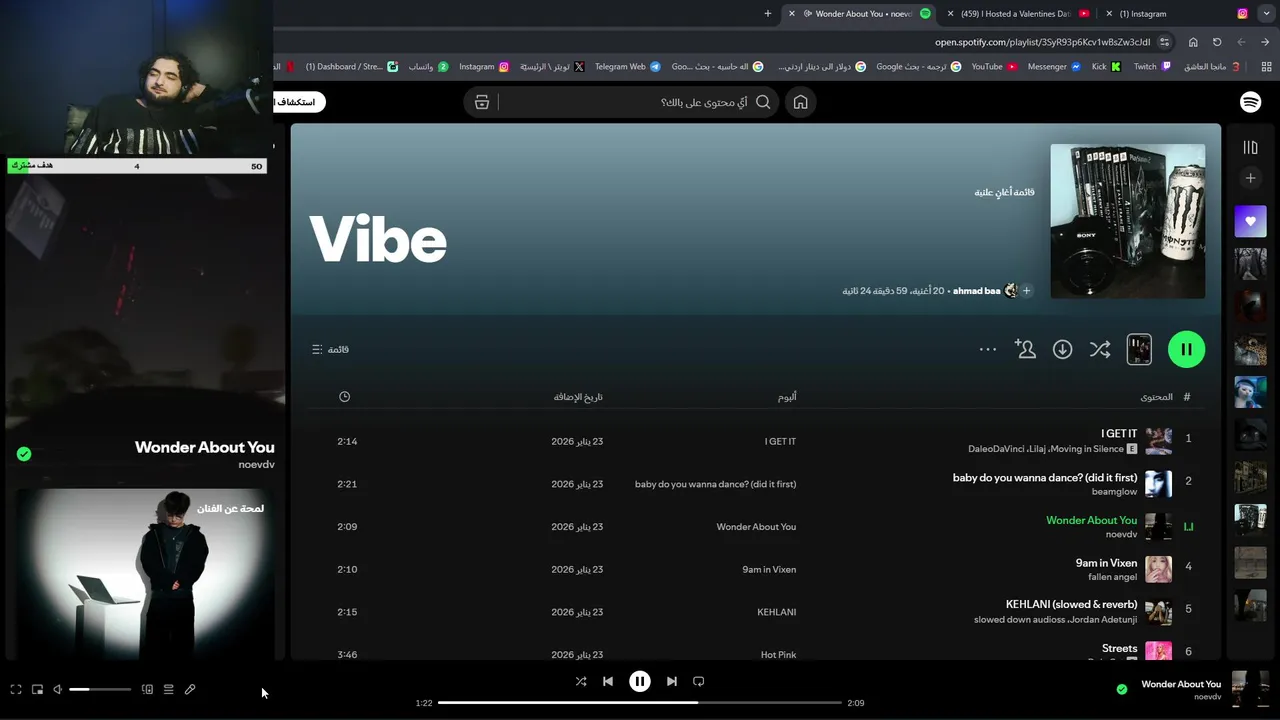1280x720 pixels.
Task: Open the miniplayer
Action: (37, 689)
